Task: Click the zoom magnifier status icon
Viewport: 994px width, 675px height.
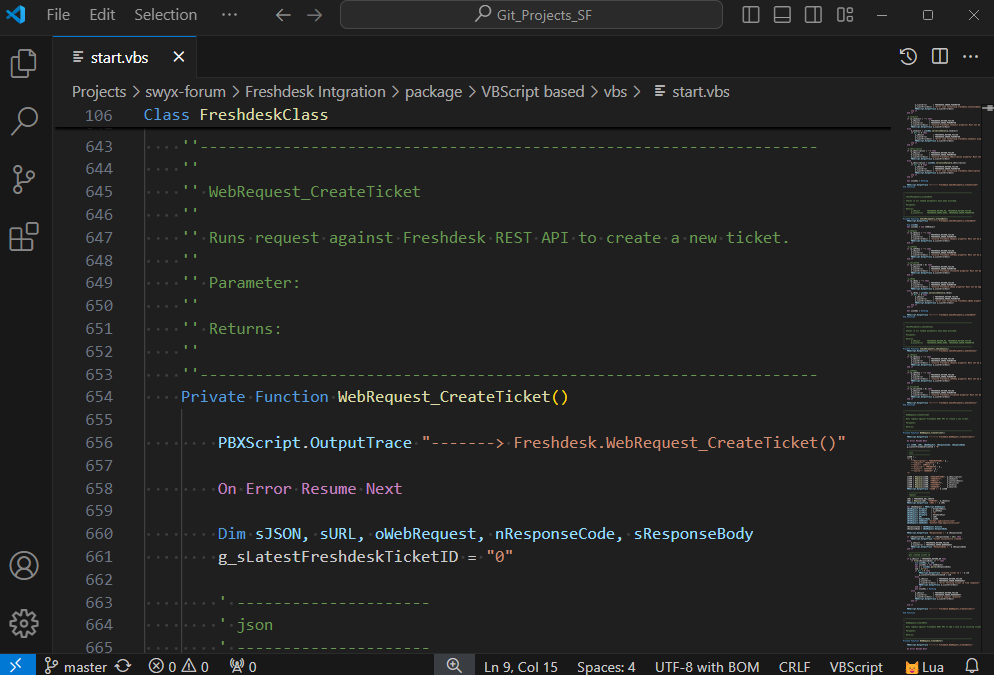Action: tap(454, 665)
